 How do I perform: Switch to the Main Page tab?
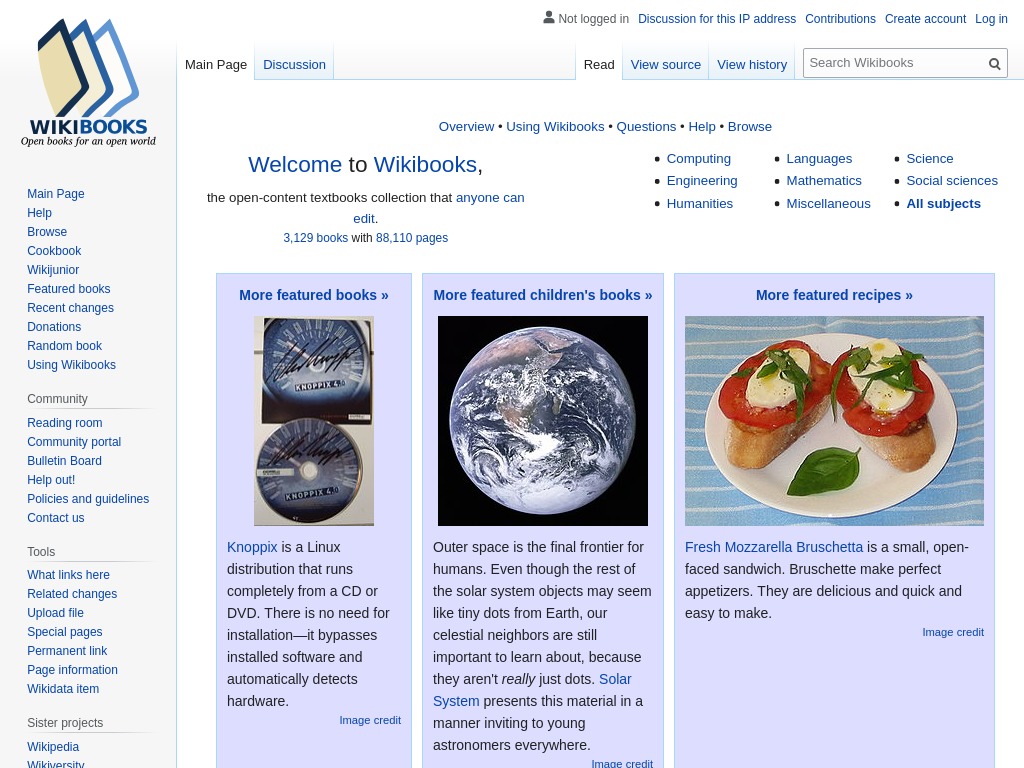click(x=216, y=65)
